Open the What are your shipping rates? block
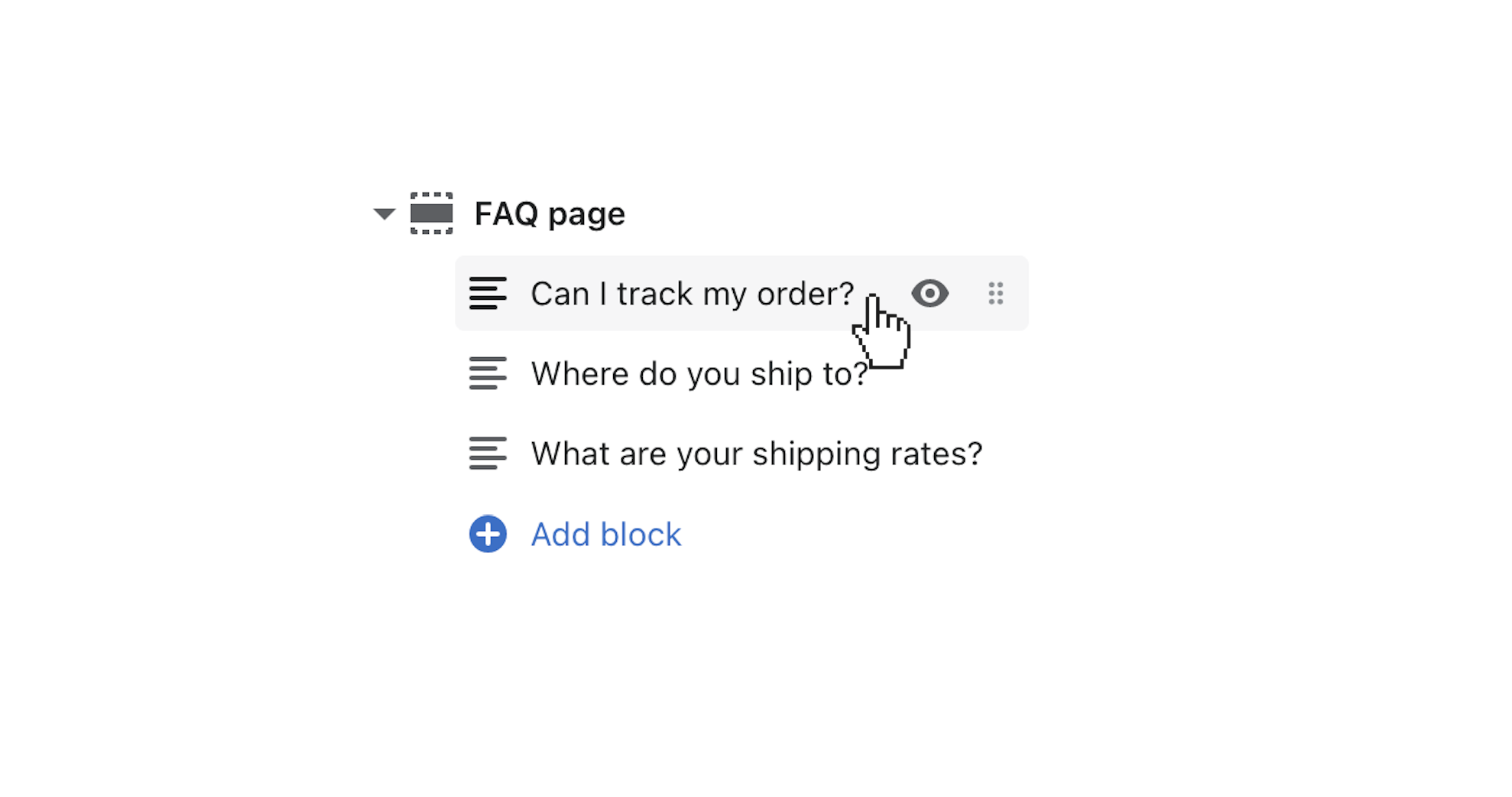Viewport: 1512px width, 797px height. click(x=755, y=454)
